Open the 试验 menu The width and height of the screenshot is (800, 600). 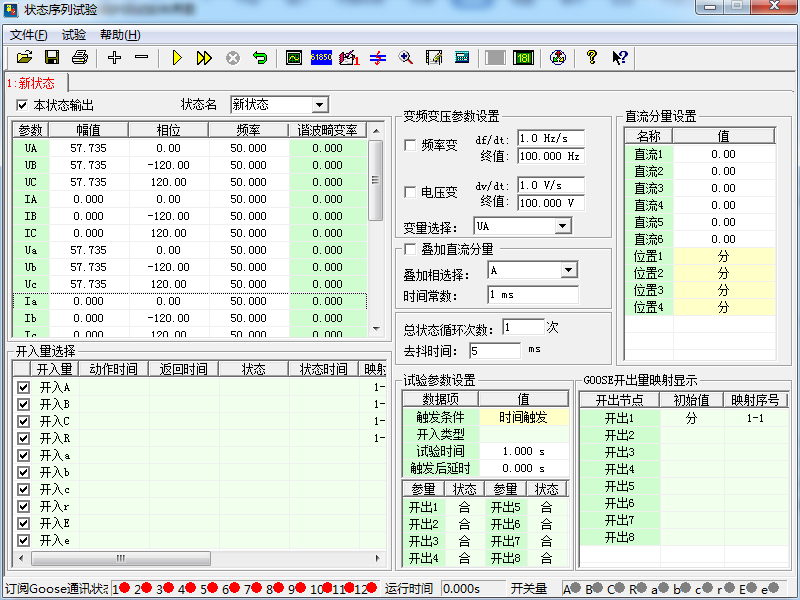pyautogui.click(x=74, y=34)
